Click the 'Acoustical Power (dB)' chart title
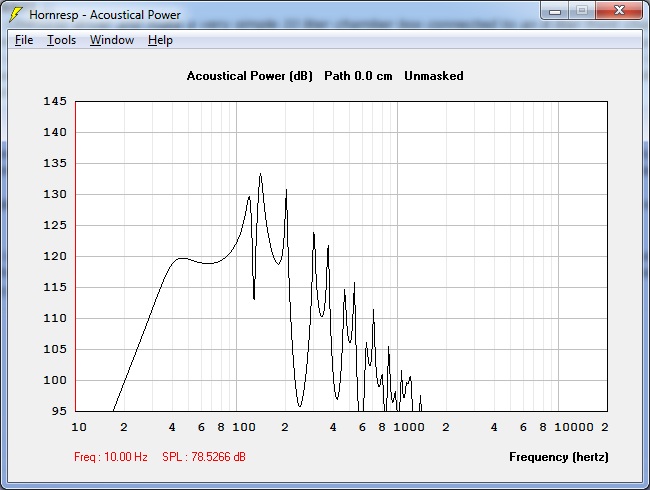 tap(250, 76)
